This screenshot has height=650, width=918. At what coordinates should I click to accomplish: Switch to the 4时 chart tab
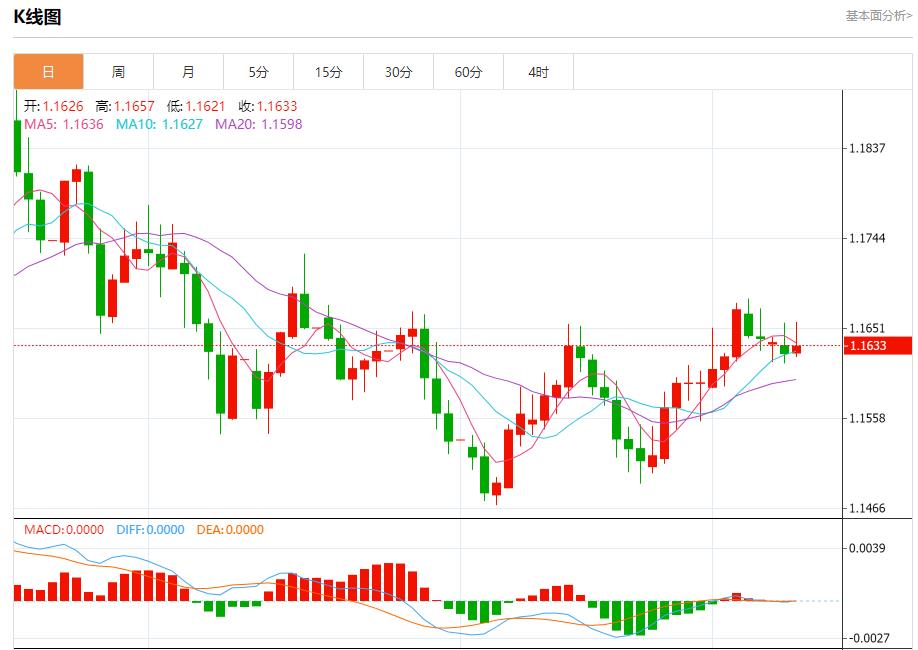[x=538, y=72]
